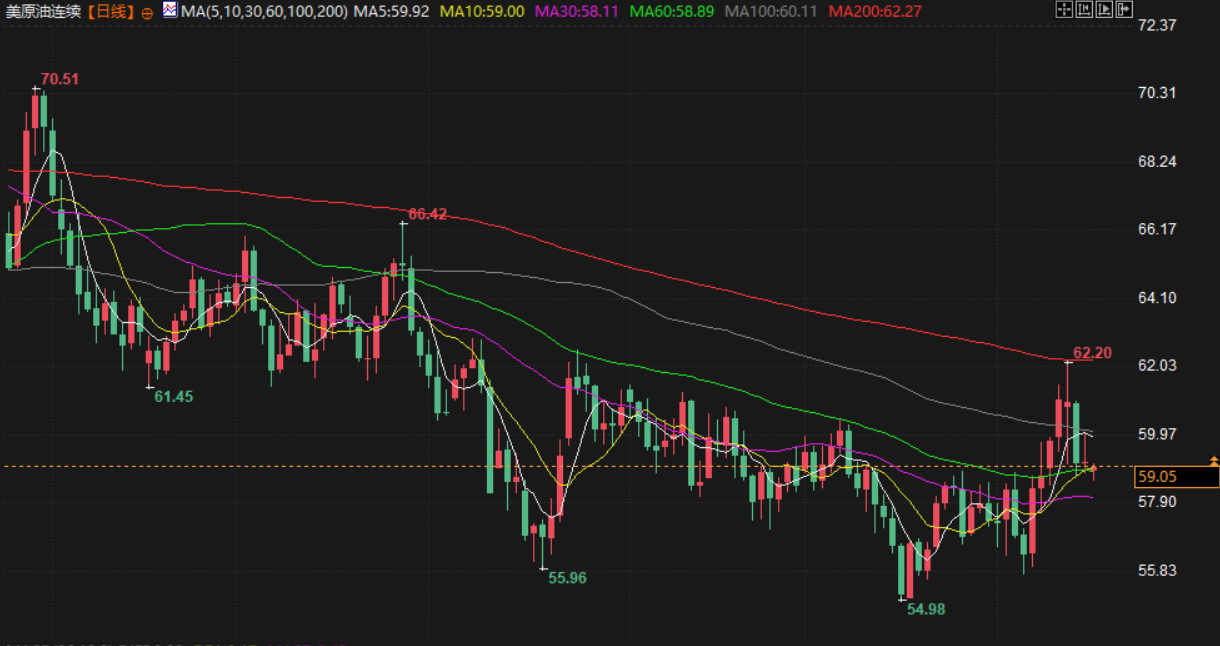Click the red MA200:62.27 legend value
Viewport: 1220px width, 646px height.
tap(875, 12)
